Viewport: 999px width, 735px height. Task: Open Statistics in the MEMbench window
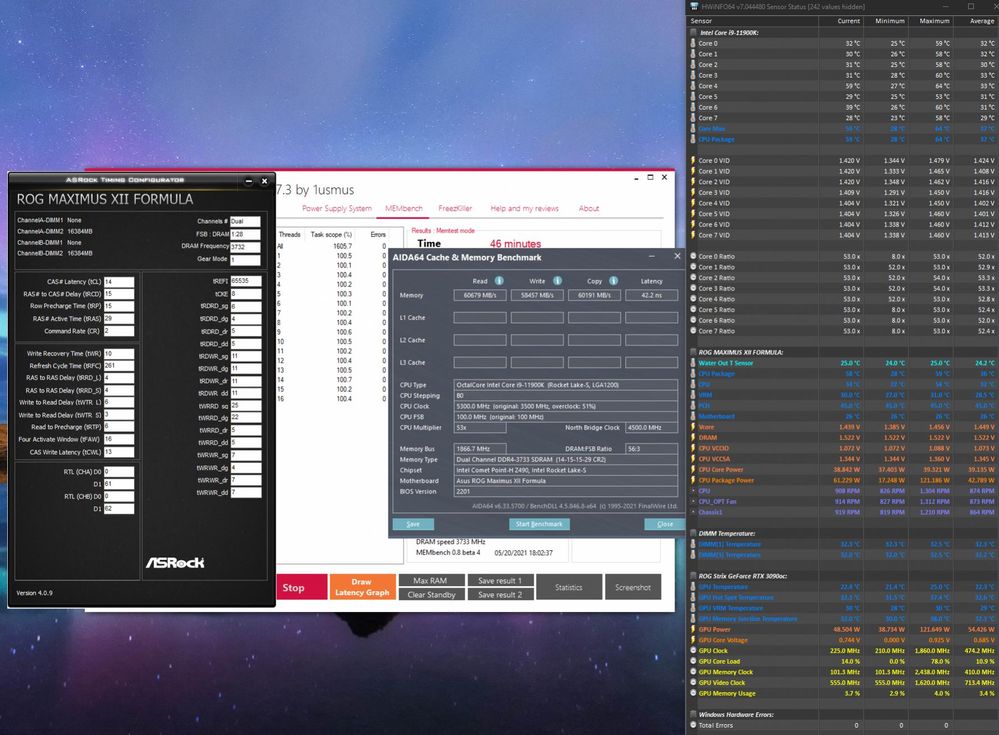click(x=569, y=587)
